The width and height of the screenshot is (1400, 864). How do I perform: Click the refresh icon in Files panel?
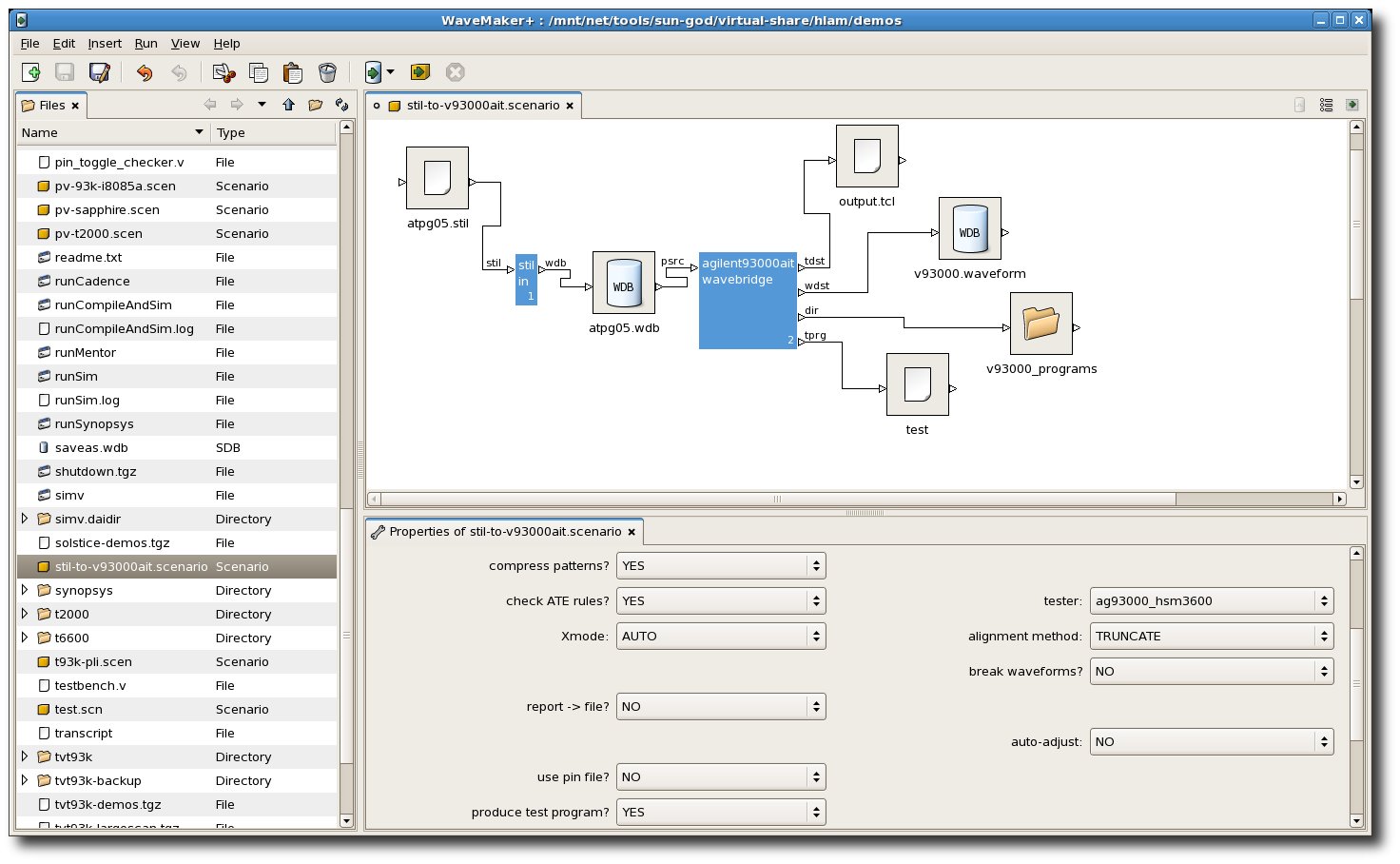click(x=341, y=105)
